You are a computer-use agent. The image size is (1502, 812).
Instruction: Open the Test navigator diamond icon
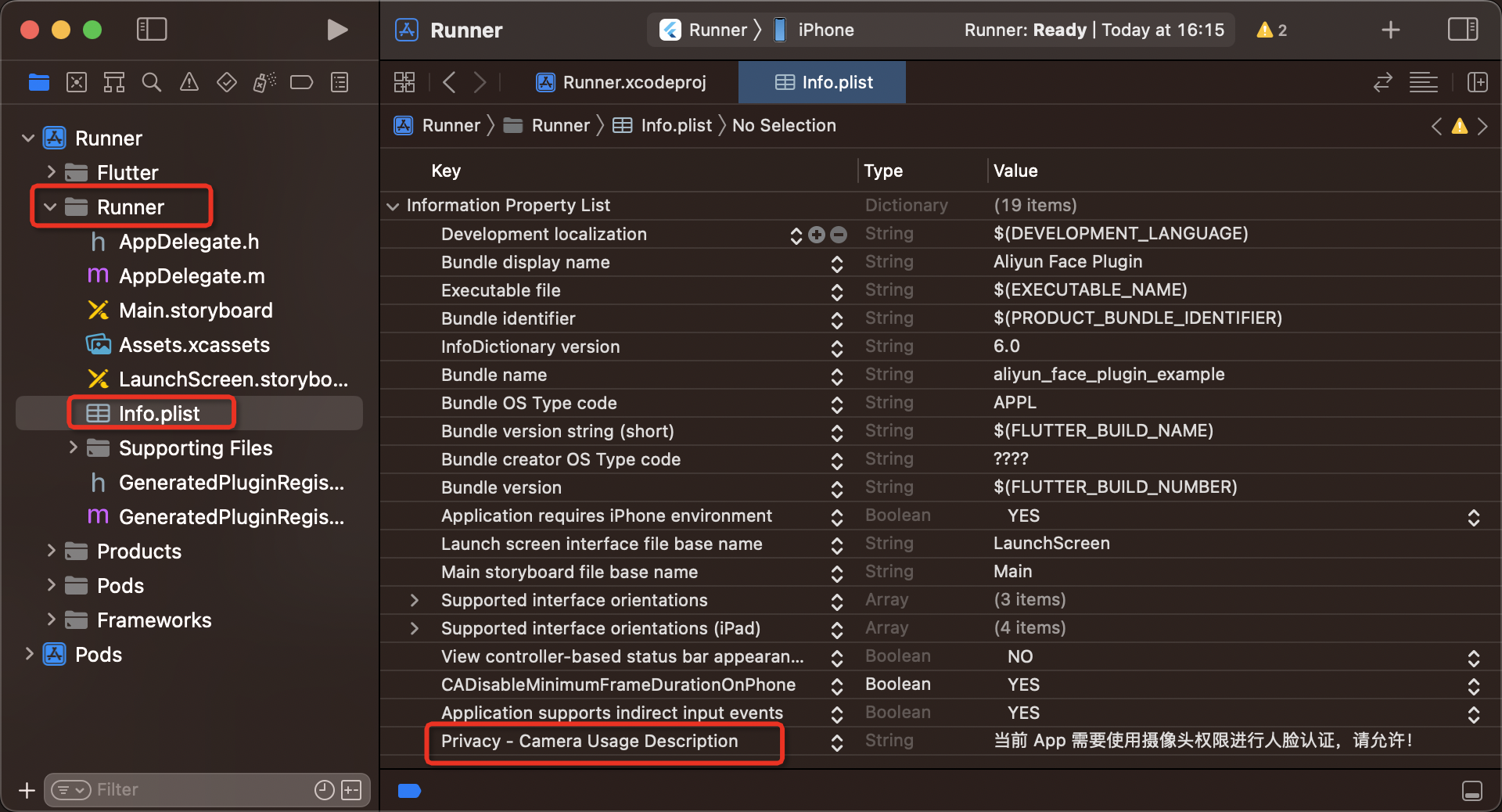(x=226, y=82)
